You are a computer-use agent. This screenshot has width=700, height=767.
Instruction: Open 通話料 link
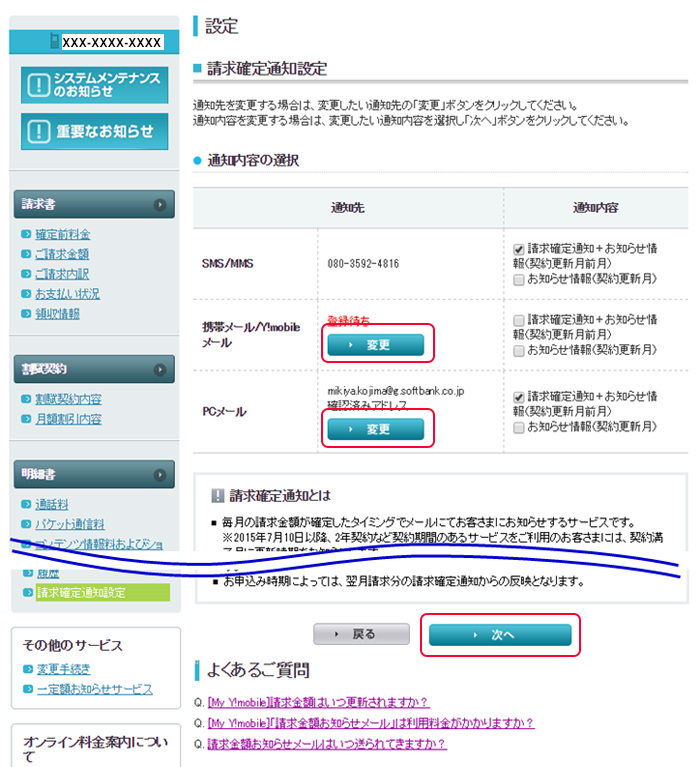pos(52,504)
